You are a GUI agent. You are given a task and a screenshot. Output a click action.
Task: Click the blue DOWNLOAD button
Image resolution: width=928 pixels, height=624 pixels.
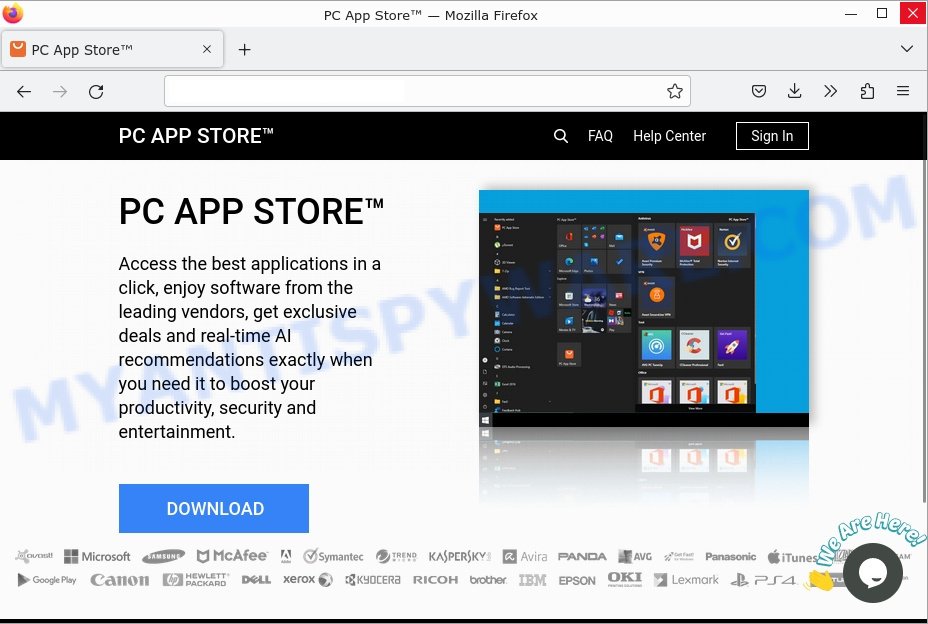click(x=214, y=509)
